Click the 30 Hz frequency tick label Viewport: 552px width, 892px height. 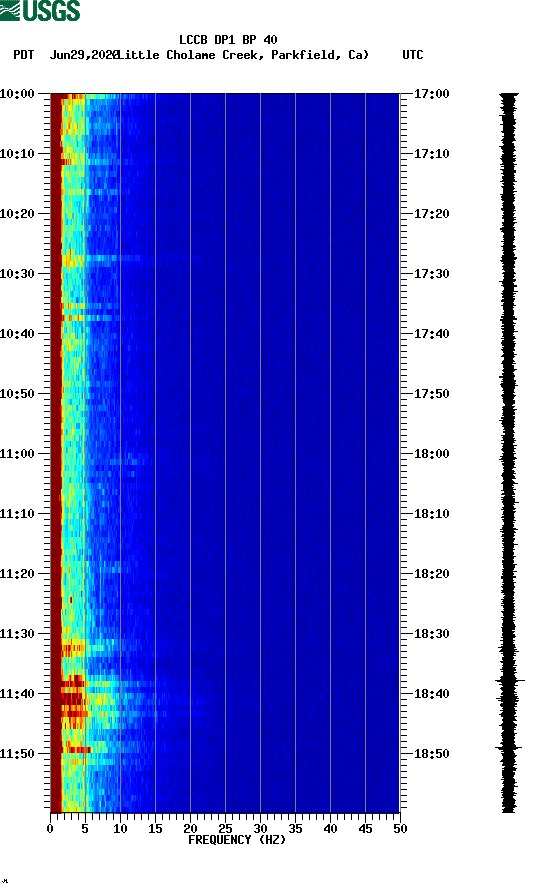pos(260,829)
